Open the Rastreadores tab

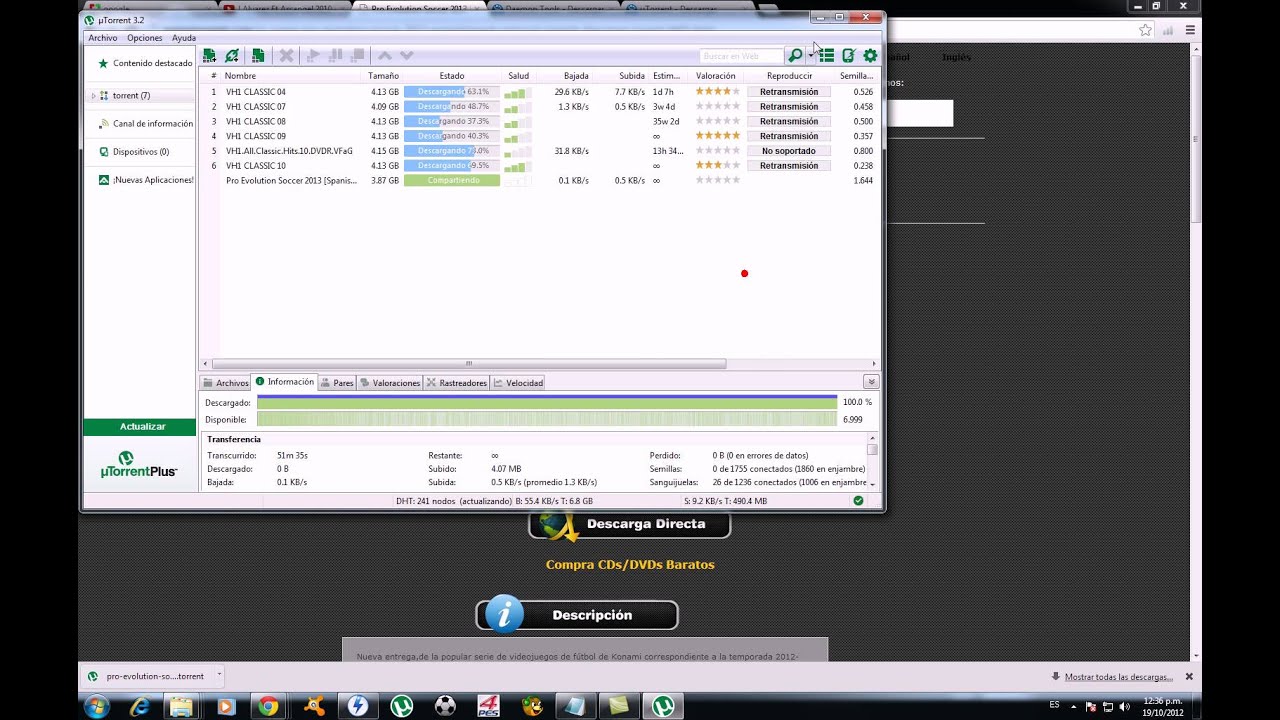point(457,383)
